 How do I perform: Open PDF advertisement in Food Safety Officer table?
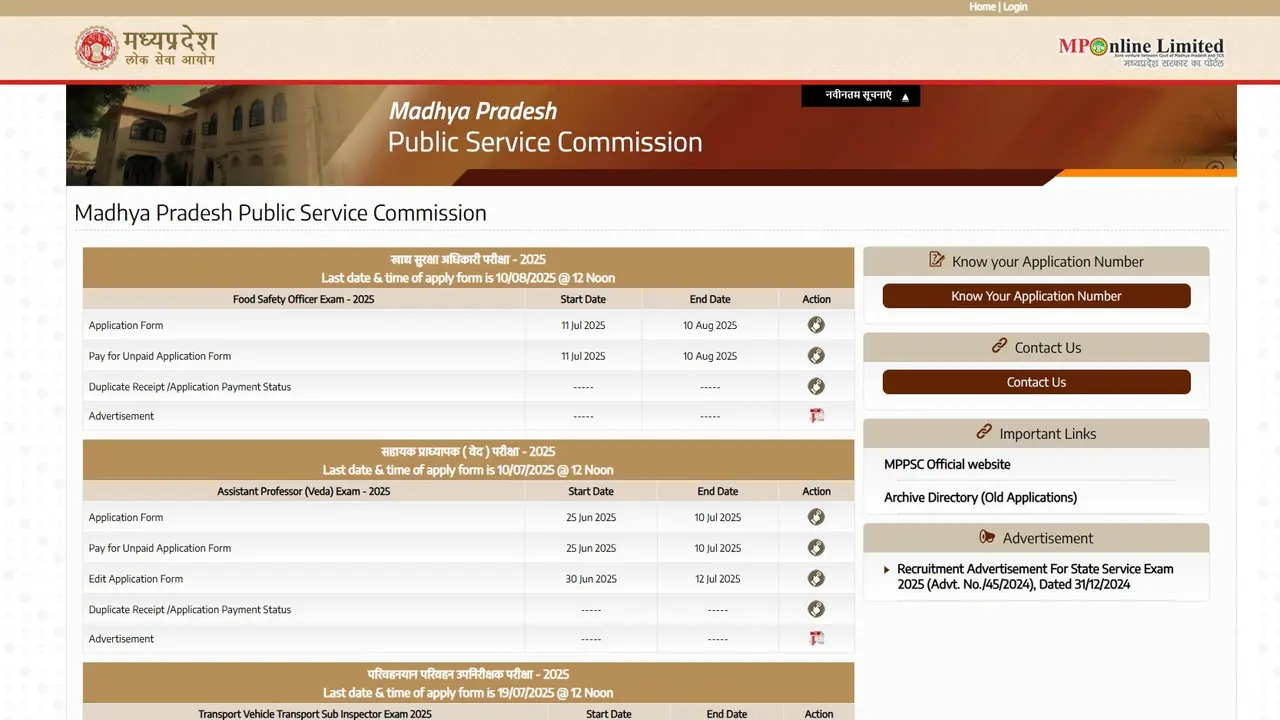[816, 415]
